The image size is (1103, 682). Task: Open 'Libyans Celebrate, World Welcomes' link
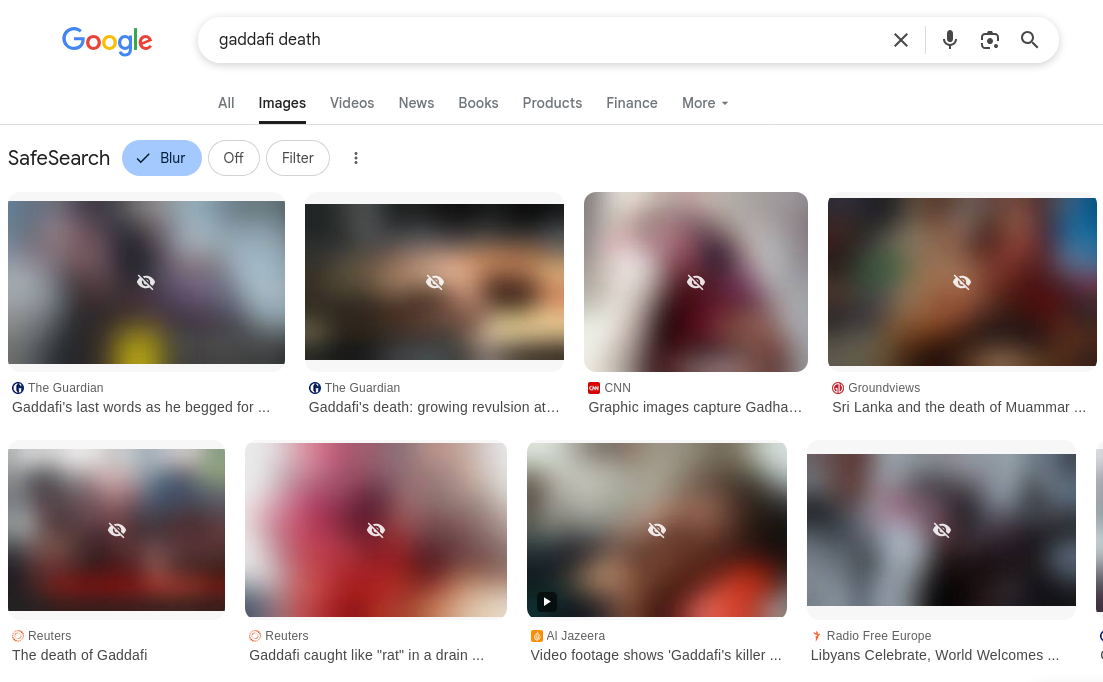pyautogui.click(x=935, y=655)
